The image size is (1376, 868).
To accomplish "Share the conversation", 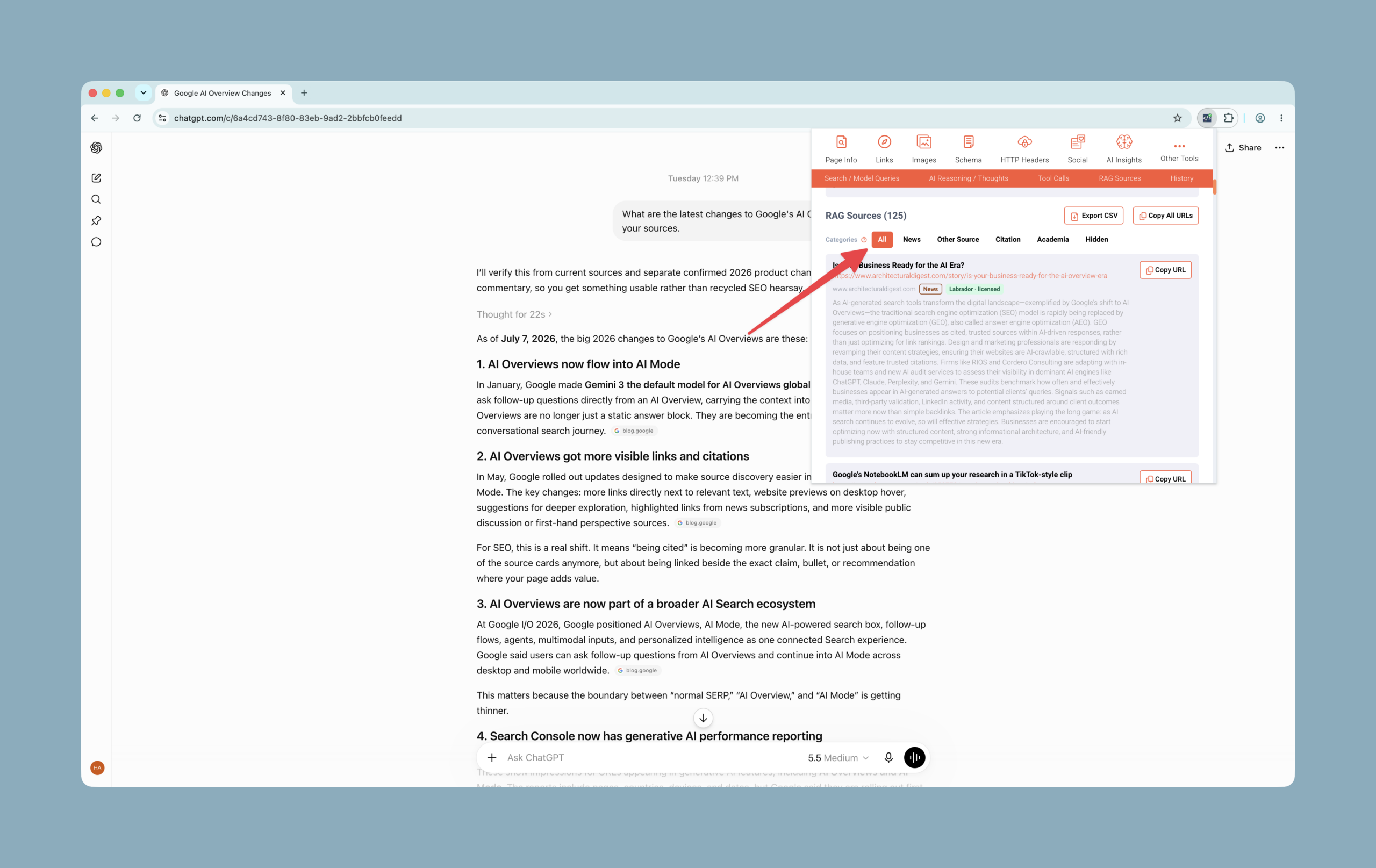I will 1242,147.
